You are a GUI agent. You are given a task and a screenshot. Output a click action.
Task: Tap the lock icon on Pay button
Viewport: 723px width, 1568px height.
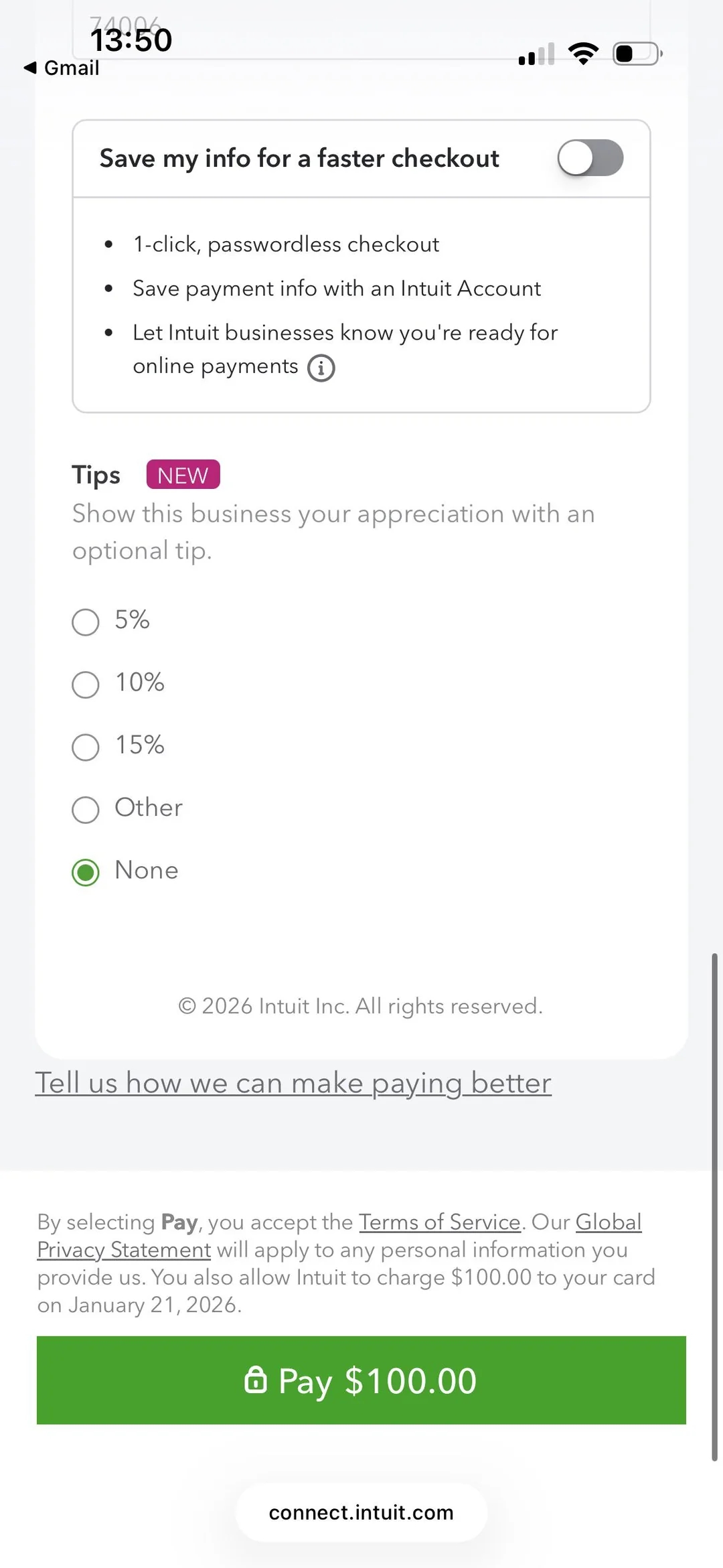pyautogui.click(x=255, y=1380)
